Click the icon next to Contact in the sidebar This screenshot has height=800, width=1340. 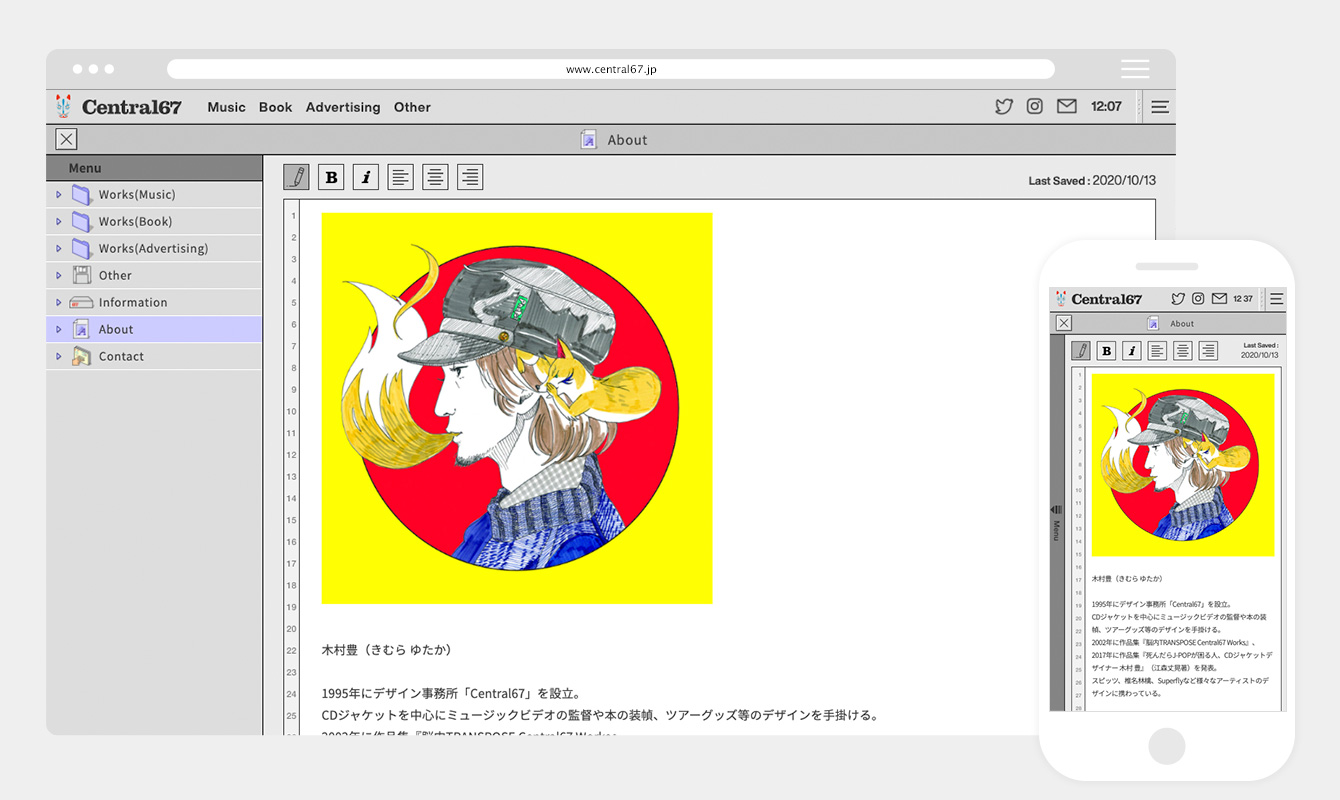click(81, 356)
